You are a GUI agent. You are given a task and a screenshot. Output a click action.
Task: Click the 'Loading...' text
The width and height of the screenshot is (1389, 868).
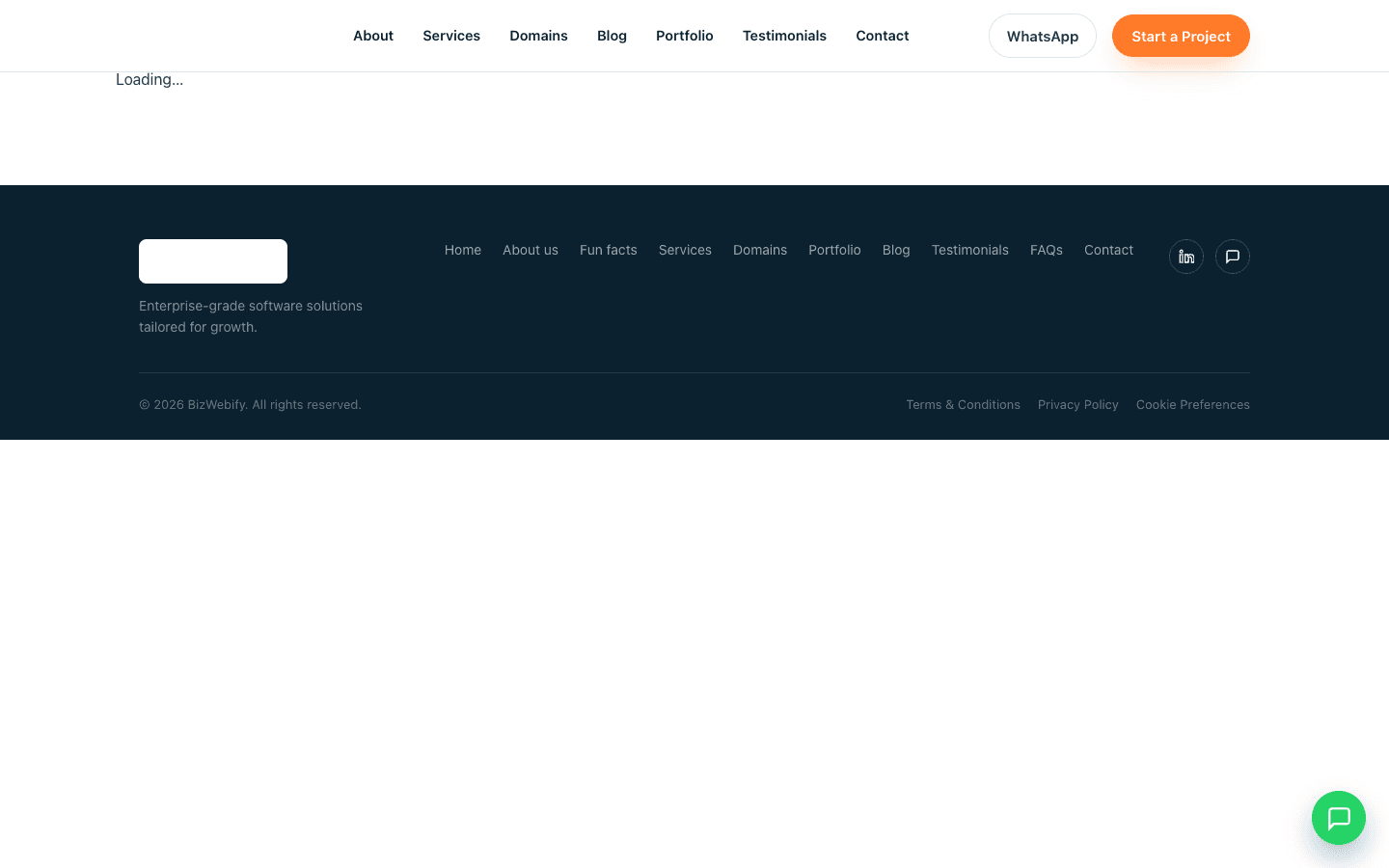click(150, 80)
